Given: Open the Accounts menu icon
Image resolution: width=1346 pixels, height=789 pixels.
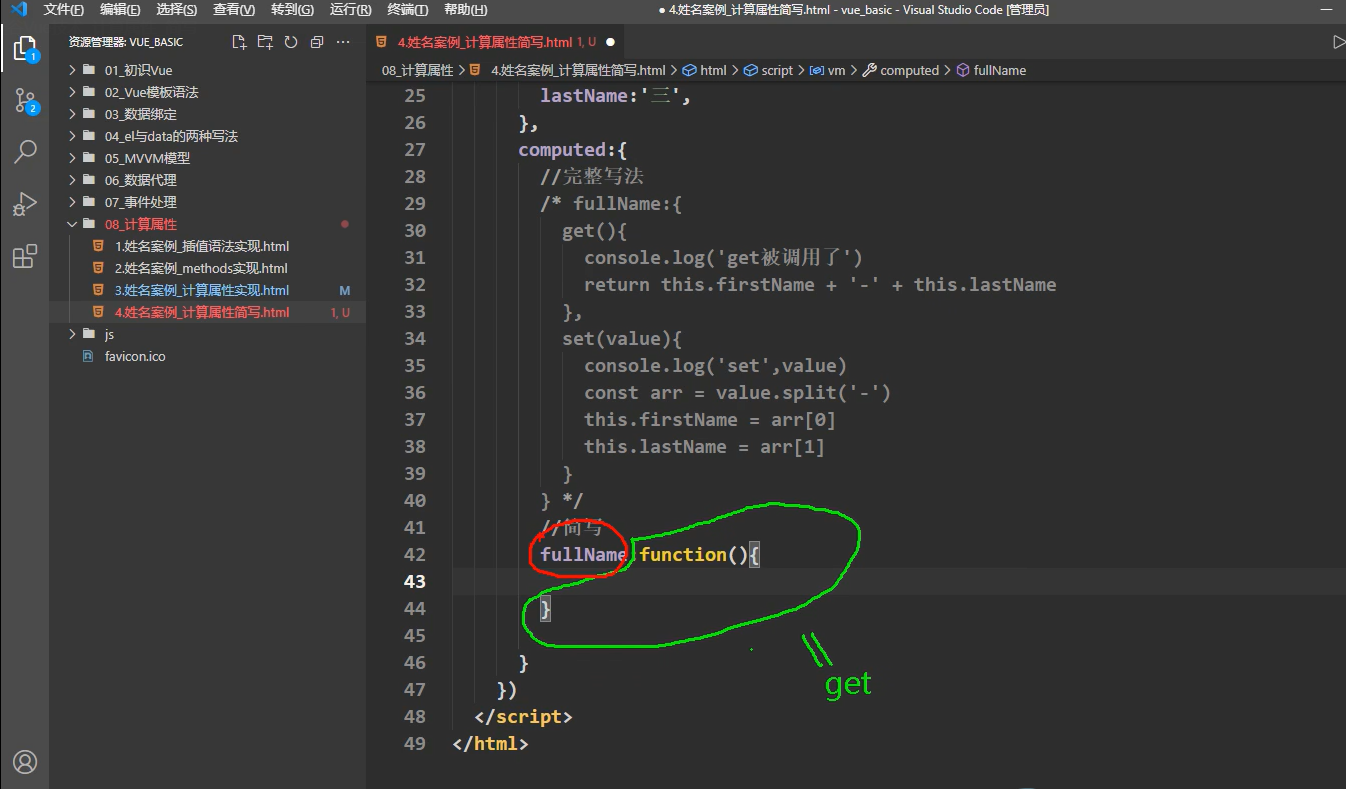Looking at the screenshot, I should 25,762.
